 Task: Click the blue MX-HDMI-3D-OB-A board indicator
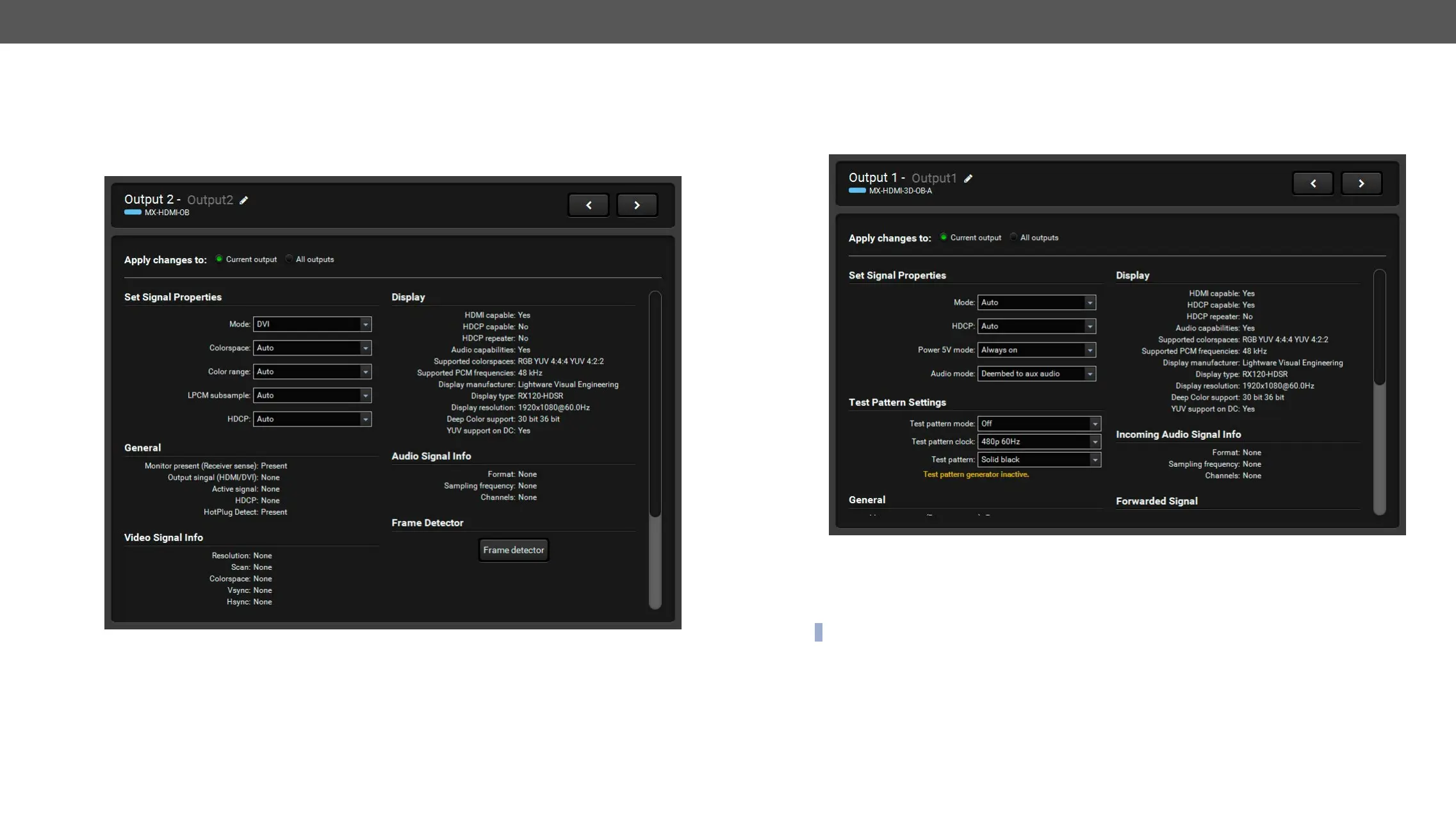click(x=857, y=191)
